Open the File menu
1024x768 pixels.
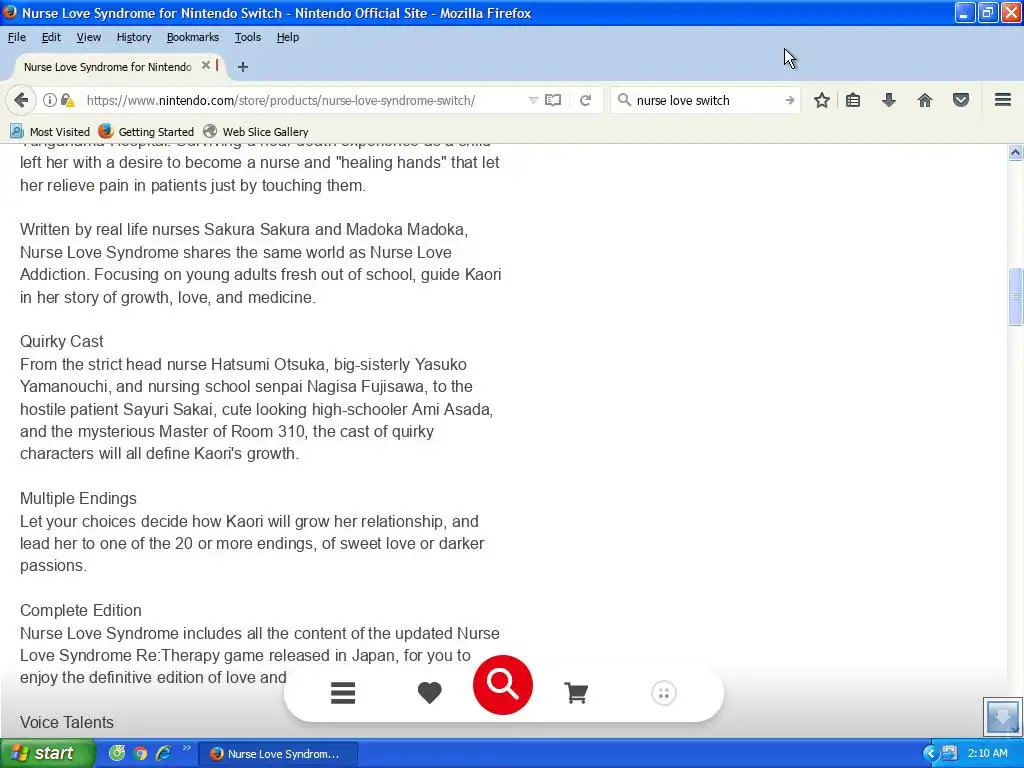[16, 37]
